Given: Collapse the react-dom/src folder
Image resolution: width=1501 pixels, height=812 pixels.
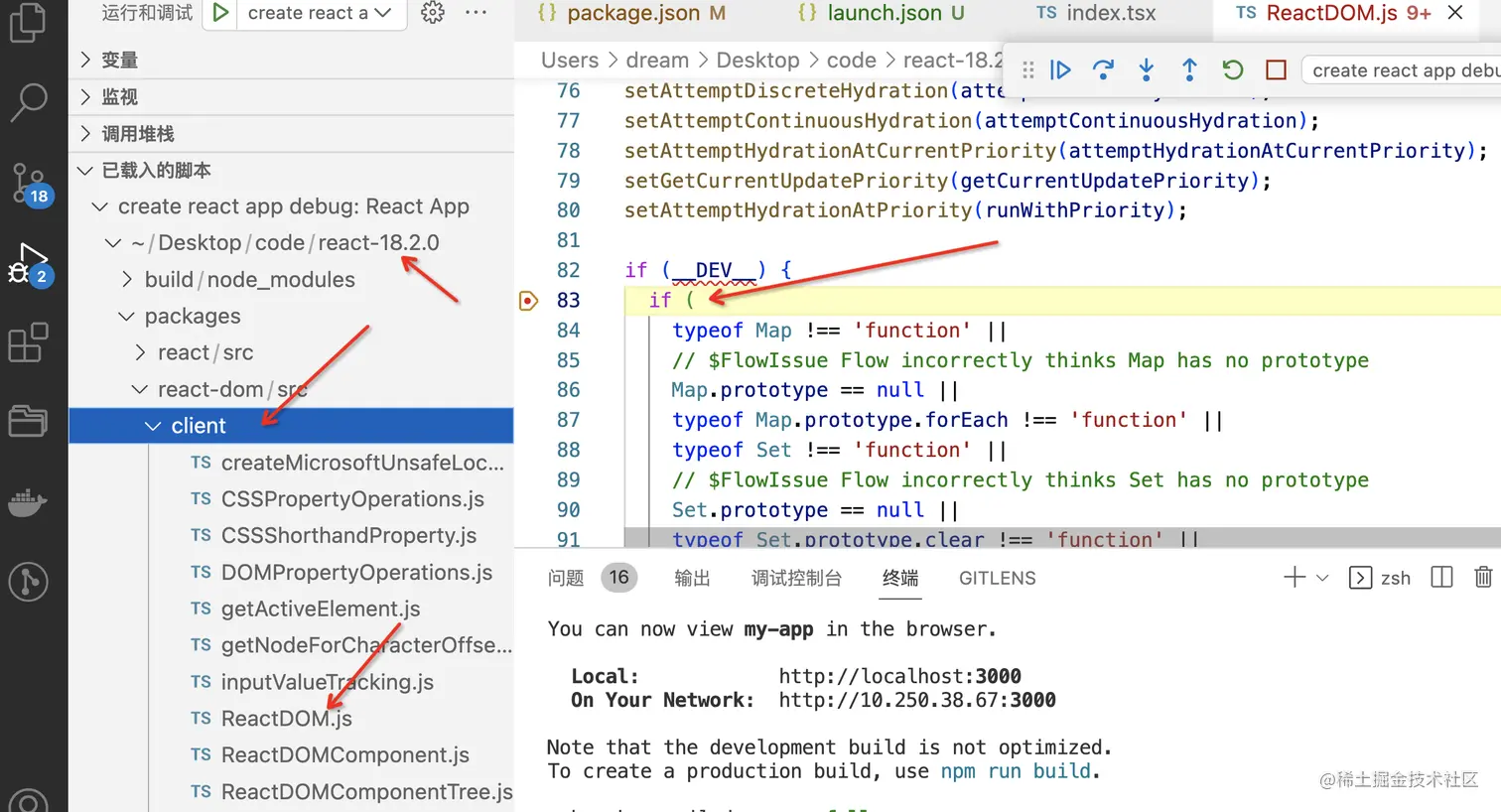Looking at the screenshot, I should 291,390.
